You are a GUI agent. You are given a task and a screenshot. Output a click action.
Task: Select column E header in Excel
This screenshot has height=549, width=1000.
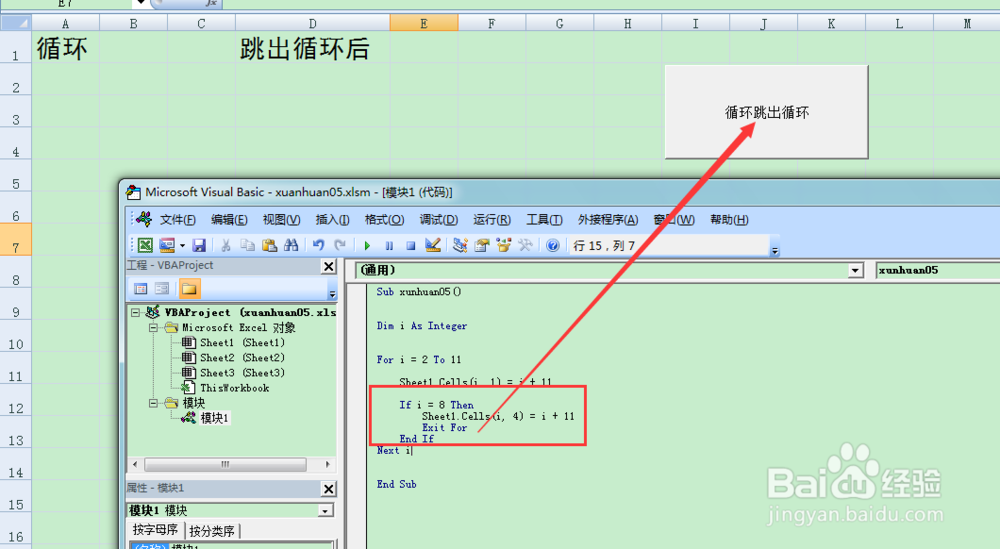(x=424, y=24)
